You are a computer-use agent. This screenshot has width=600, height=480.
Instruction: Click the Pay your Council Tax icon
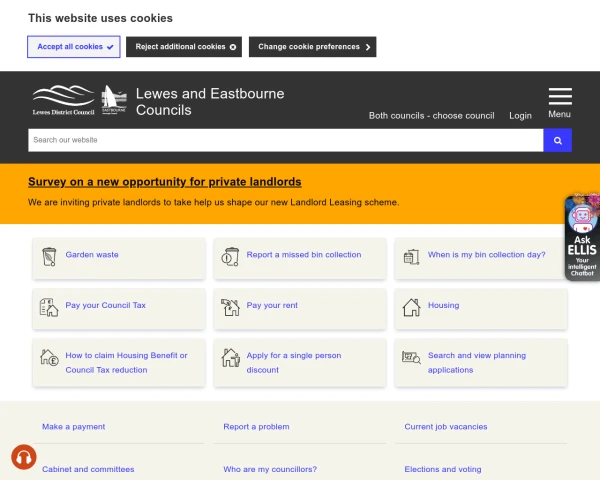pyautogui.click(x=49, y=307)
